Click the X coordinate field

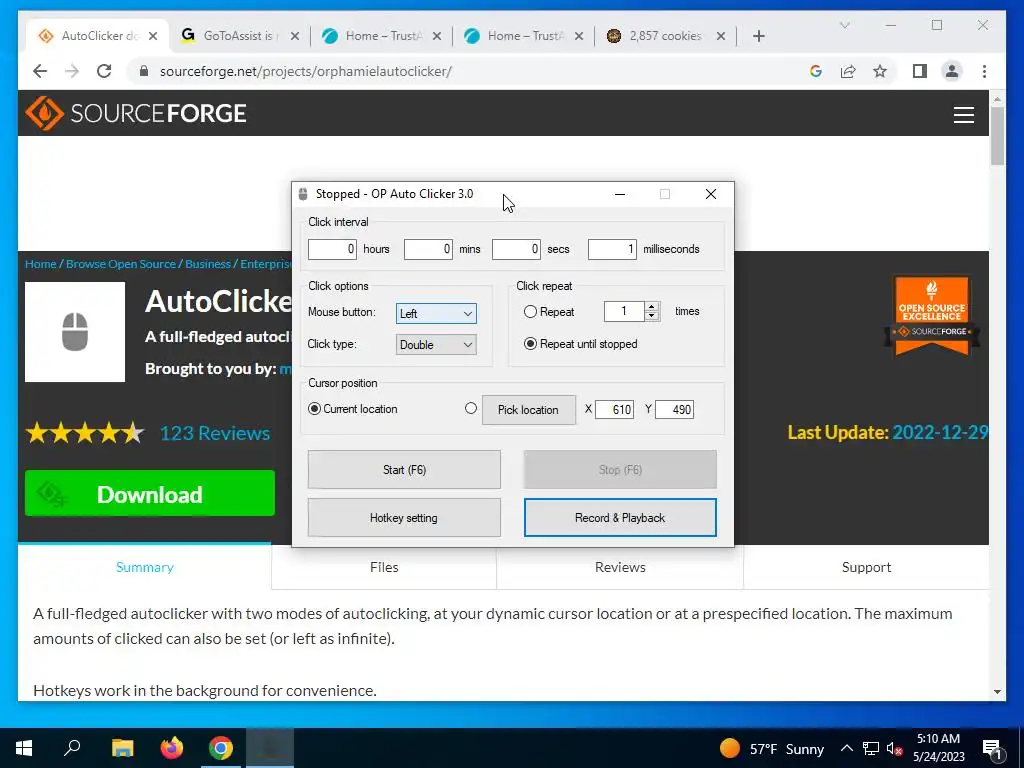tap(615, 409)
